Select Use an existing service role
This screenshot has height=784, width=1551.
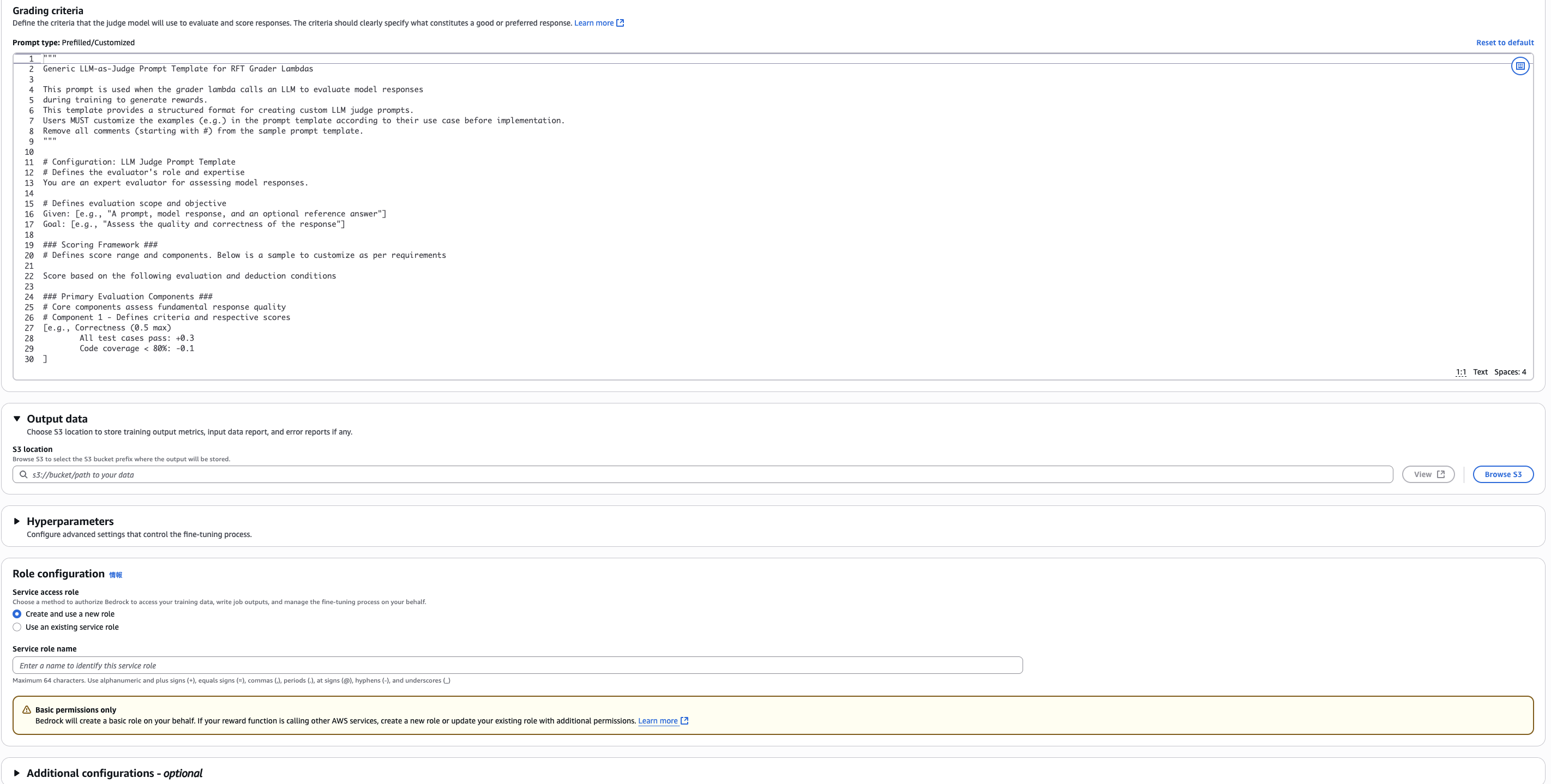click(17, 628)
